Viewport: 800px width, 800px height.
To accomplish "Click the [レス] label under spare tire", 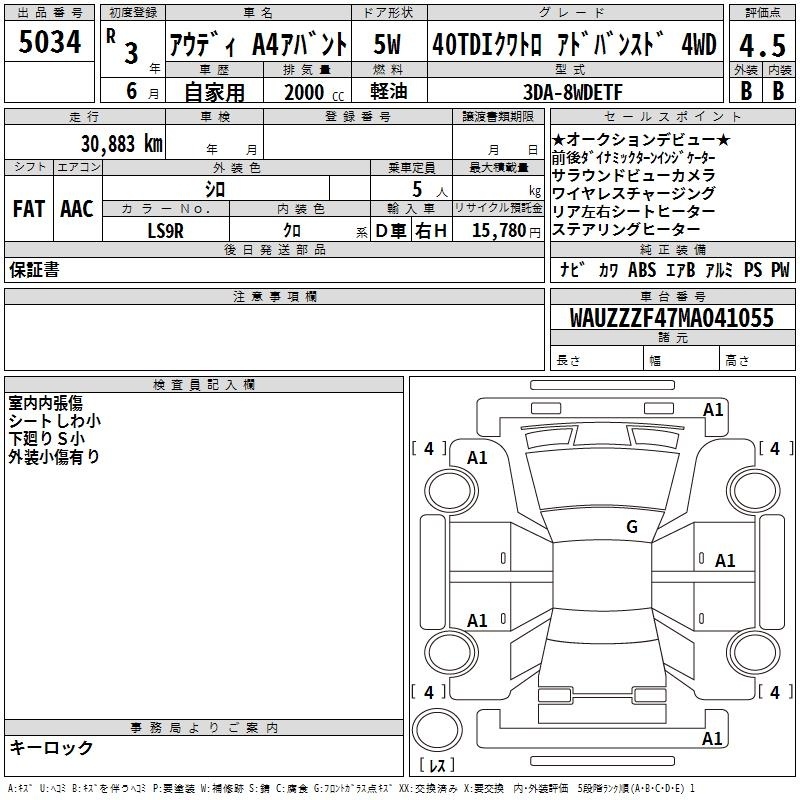I will [437, 766].
